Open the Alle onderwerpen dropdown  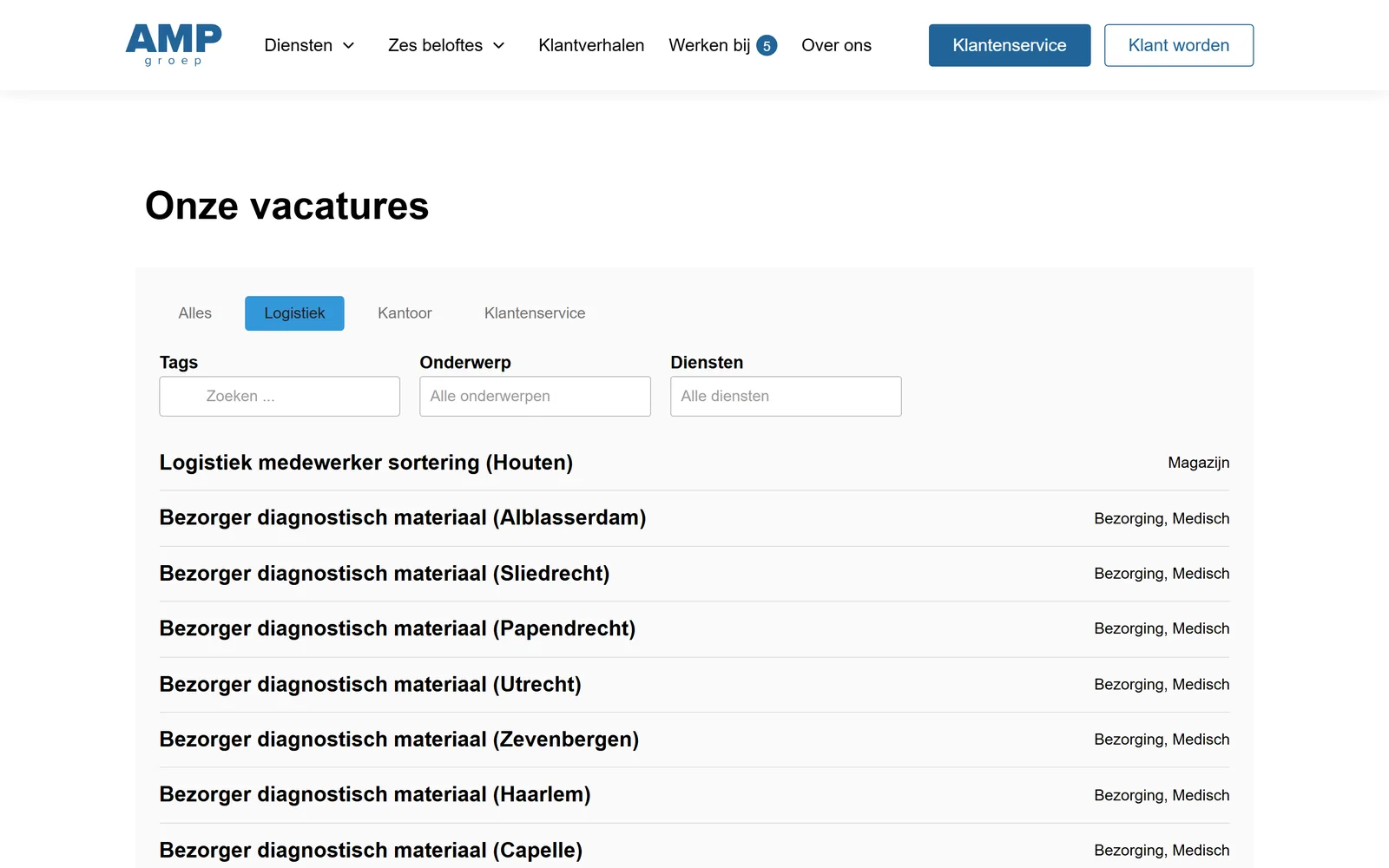535,396
